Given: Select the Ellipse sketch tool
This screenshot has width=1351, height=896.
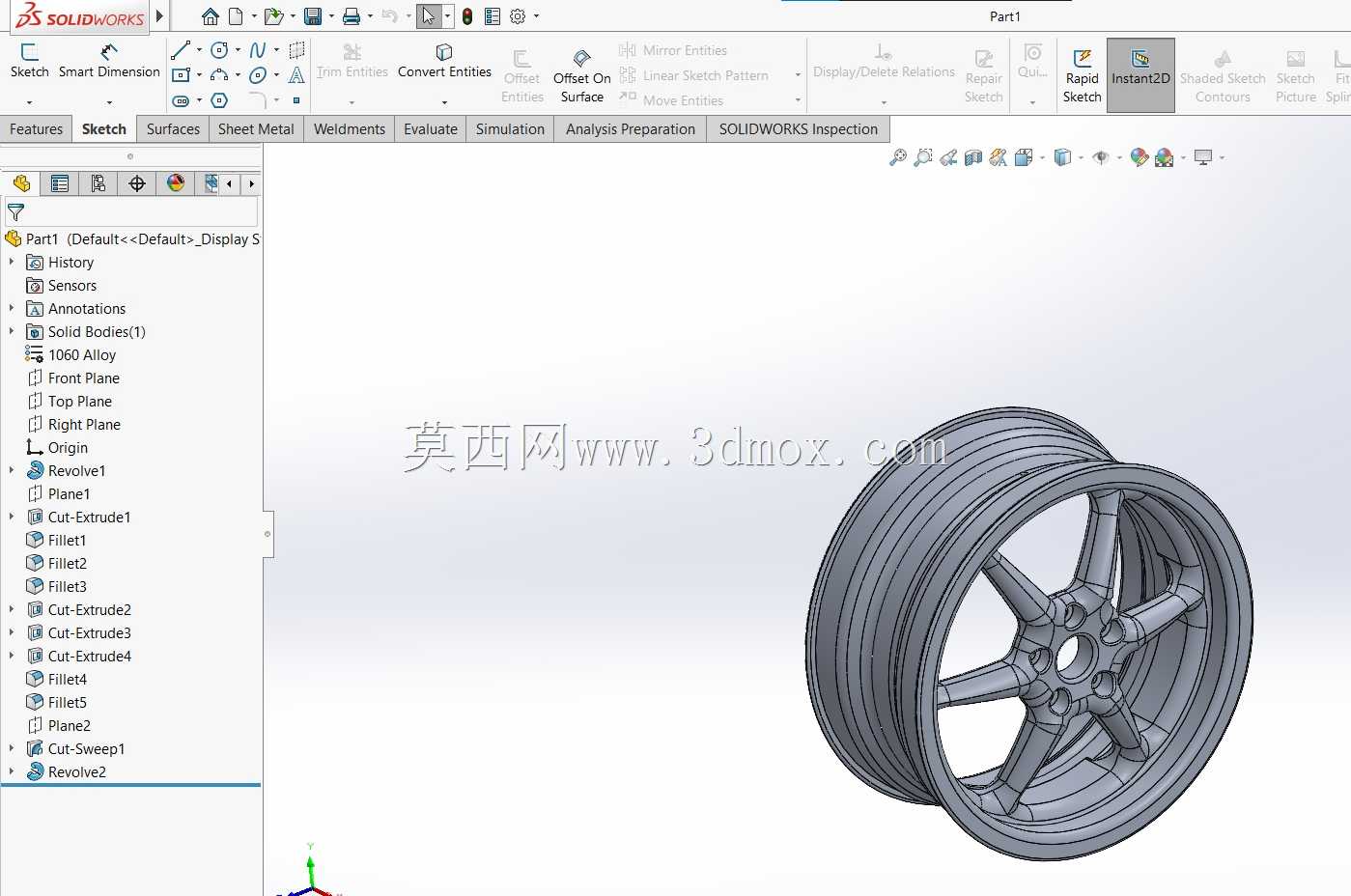Looking at the screenshot, I should click(258, 75).
